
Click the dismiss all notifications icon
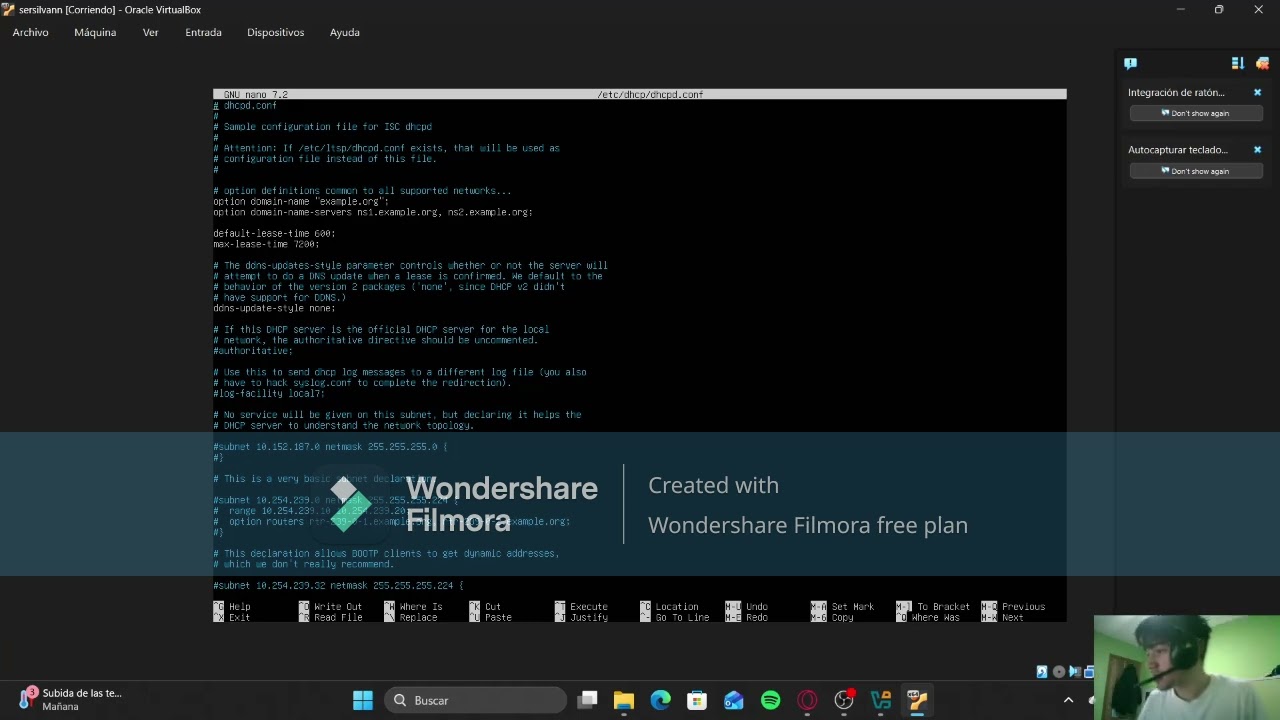[1262, 63]
